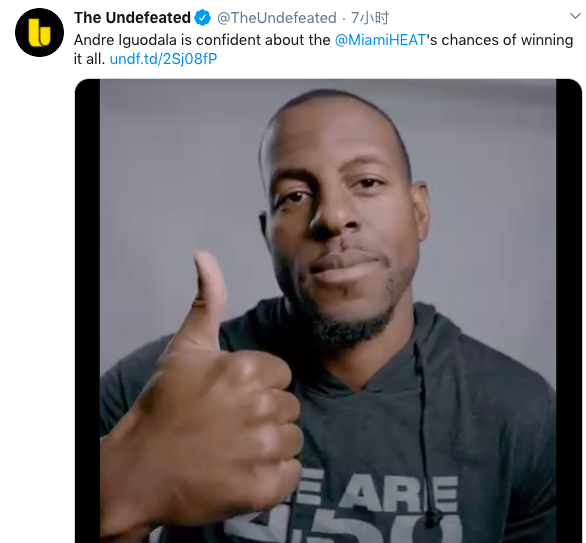Follow the @MiamiHEAT mention link
586x543 pixels.
coord(380,40)
